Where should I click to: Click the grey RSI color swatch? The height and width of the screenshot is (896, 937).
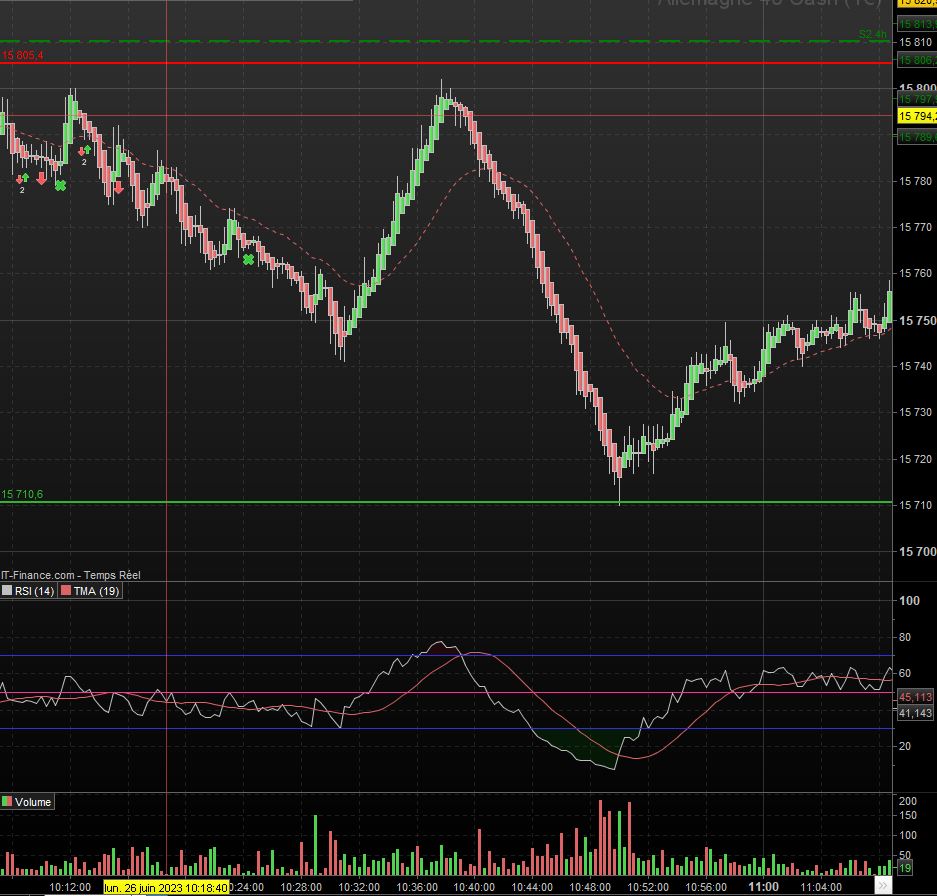click(x=7, y=591)
